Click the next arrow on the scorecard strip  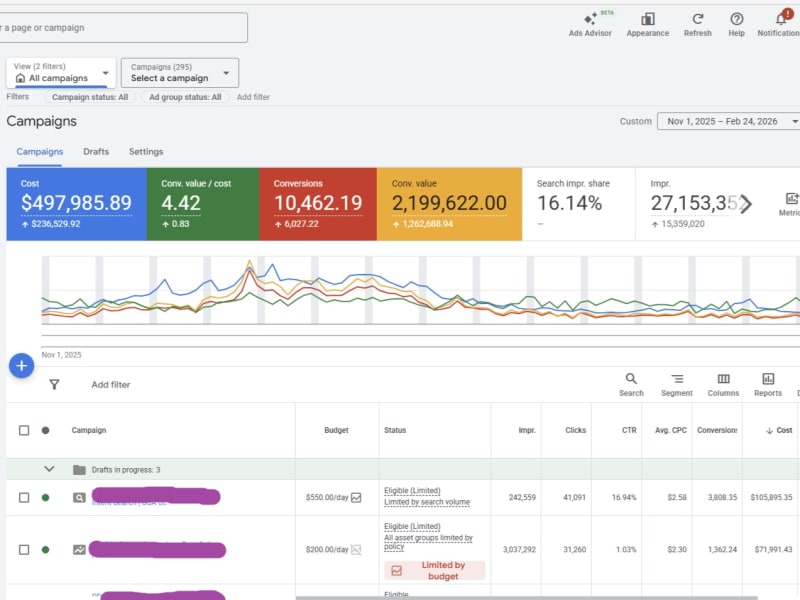click(x=746, y=204)
